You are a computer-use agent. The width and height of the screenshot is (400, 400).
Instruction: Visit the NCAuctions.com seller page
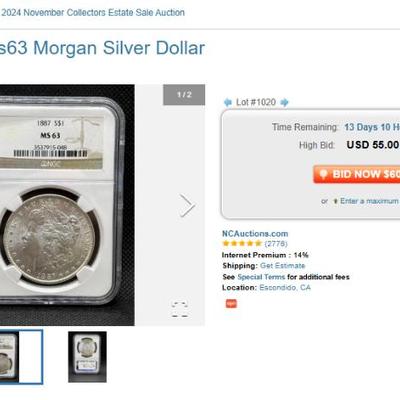pyautogui.click(x=255, y=234)
